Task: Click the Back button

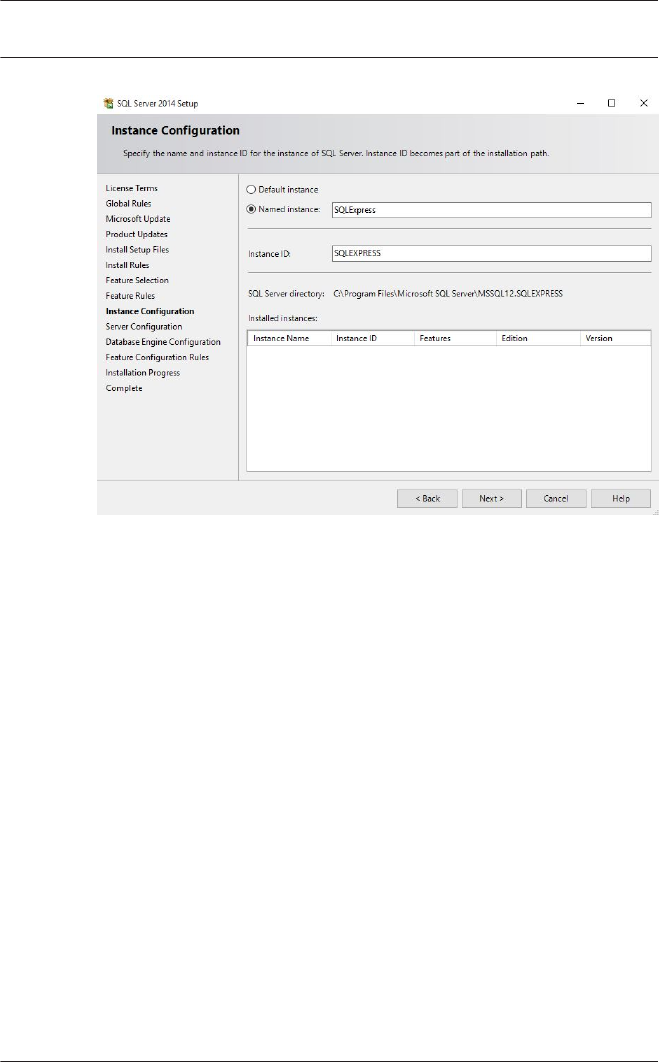Action: click(x=427, y=498)
